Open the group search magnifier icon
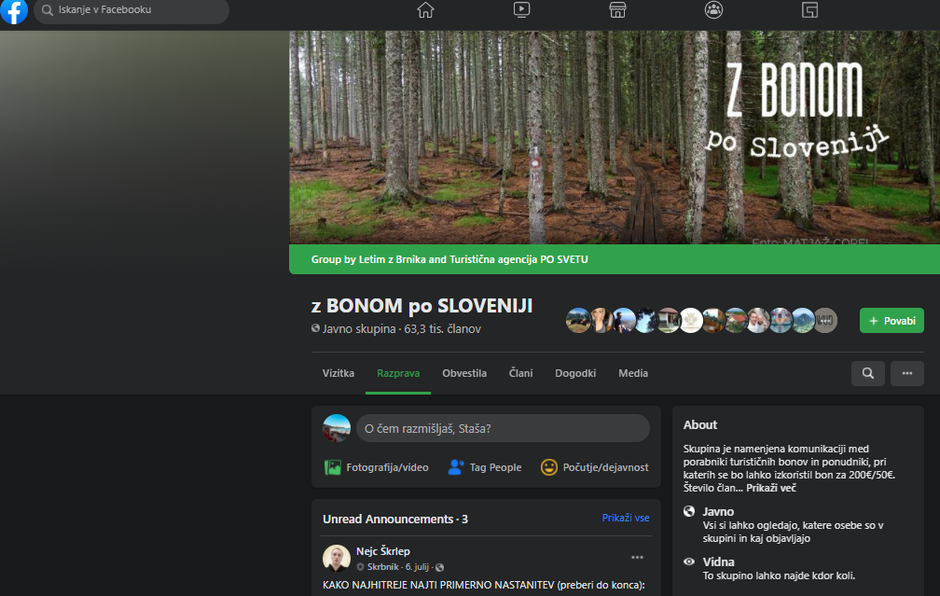The height and width of the screenshot is (596, 940). (867, 373)
